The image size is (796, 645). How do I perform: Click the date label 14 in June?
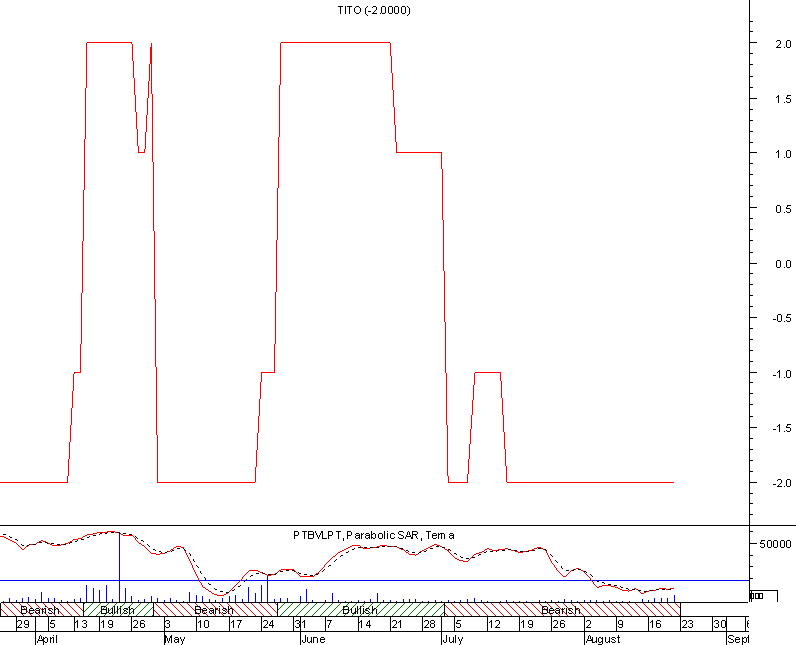click(365, 624)
